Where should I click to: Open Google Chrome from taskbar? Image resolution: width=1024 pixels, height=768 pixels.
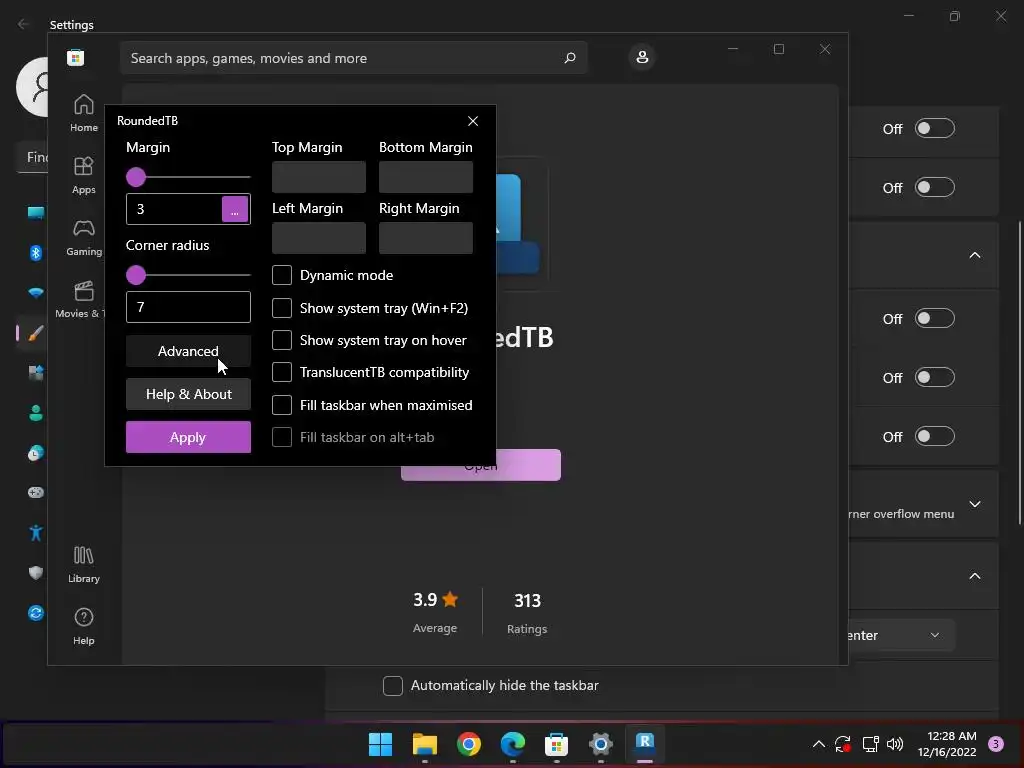468,744
